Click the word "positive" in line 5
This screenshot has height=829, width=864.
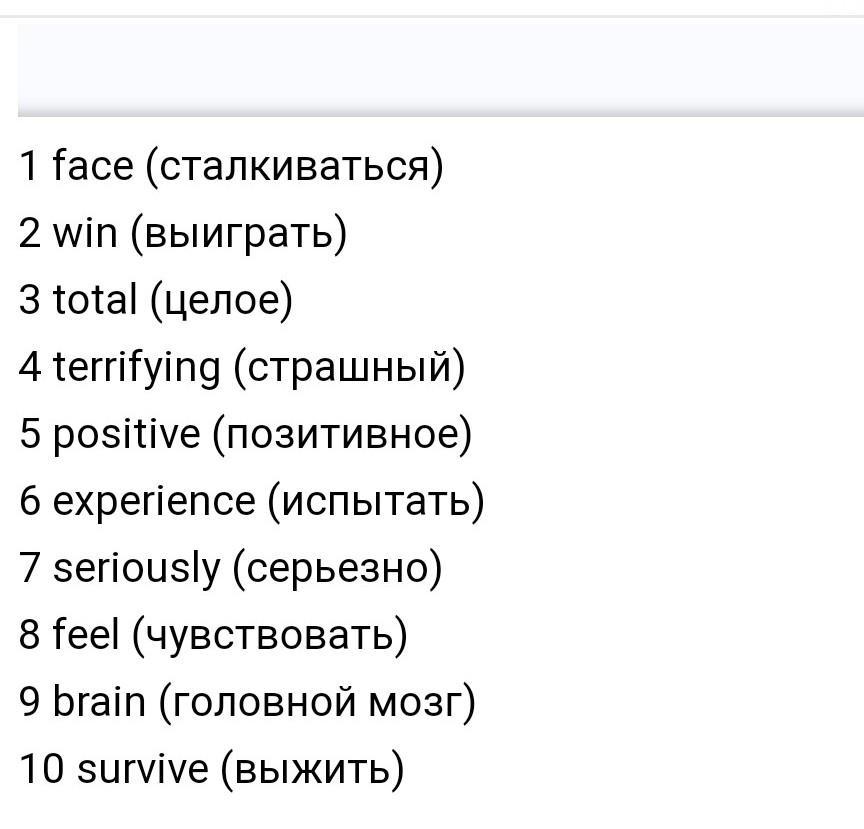coord(126,435)
